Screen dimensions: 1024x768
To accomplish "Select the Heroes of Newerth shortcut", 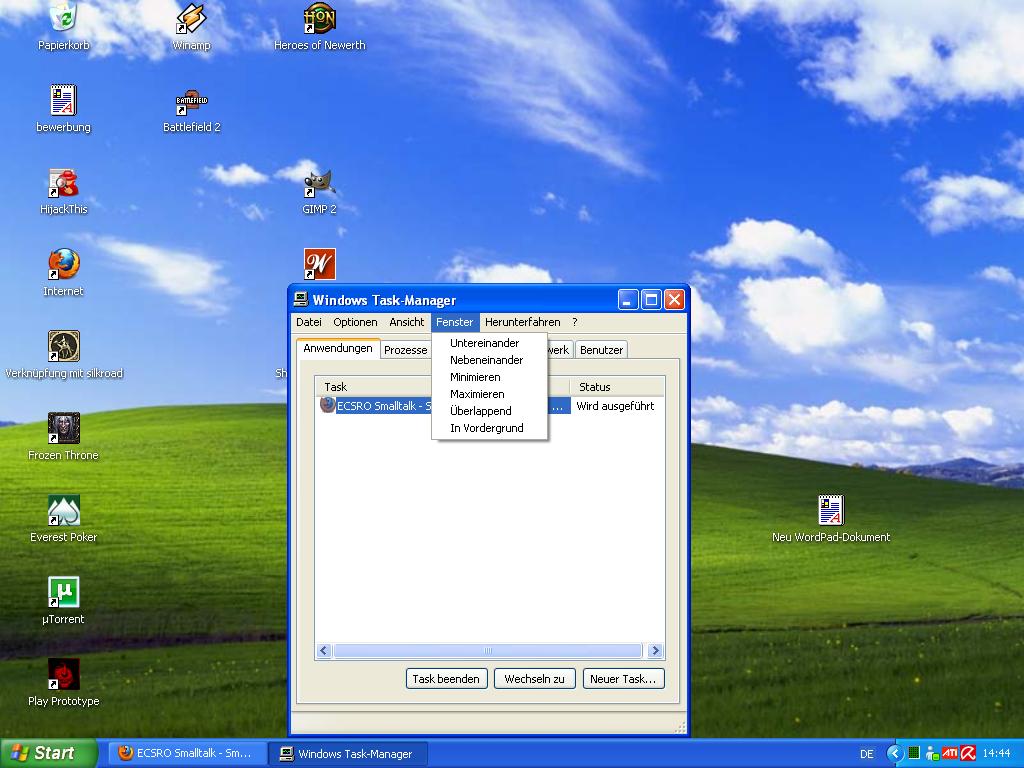I will click(x=319, y=19).
